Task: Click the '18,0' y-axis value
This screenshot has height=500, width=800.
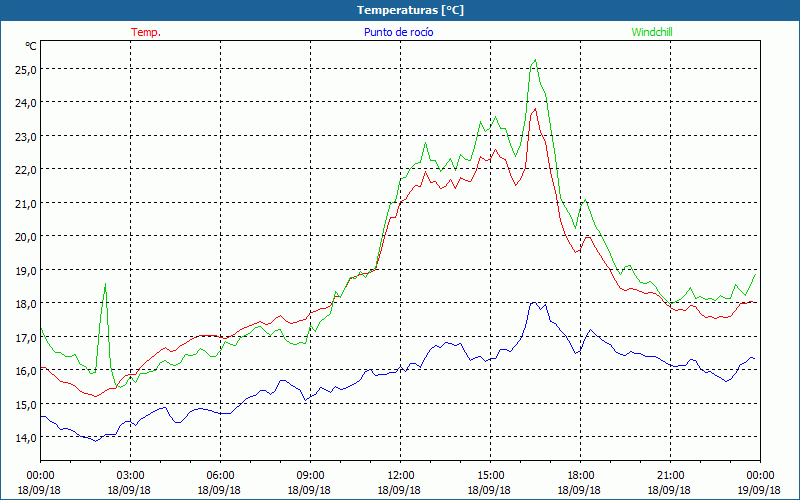Action: (27, 304)
